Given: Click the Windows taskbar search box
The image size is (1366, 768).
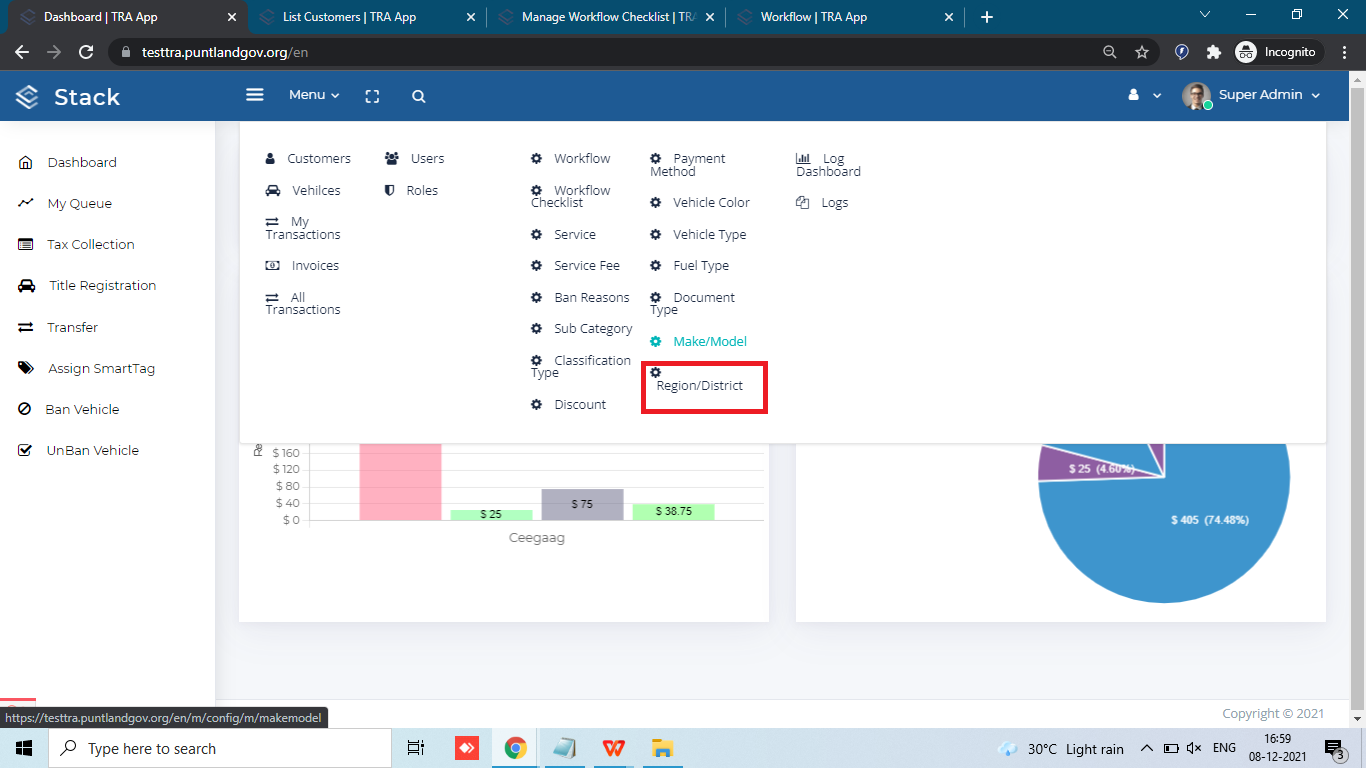Looking at the screenshot, I should [x=220, y=748].
